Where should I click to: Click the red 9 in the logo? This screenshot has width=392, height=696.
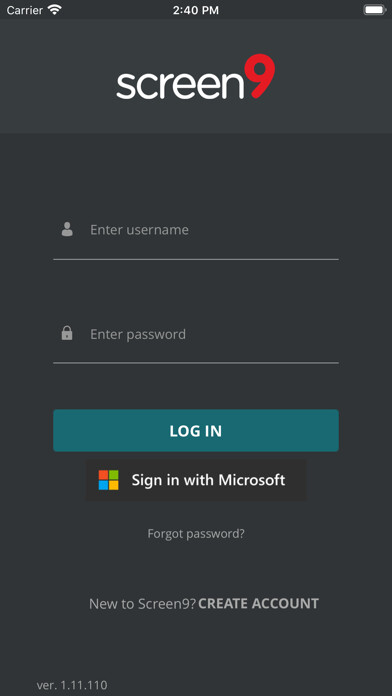(x=260, y=76)
